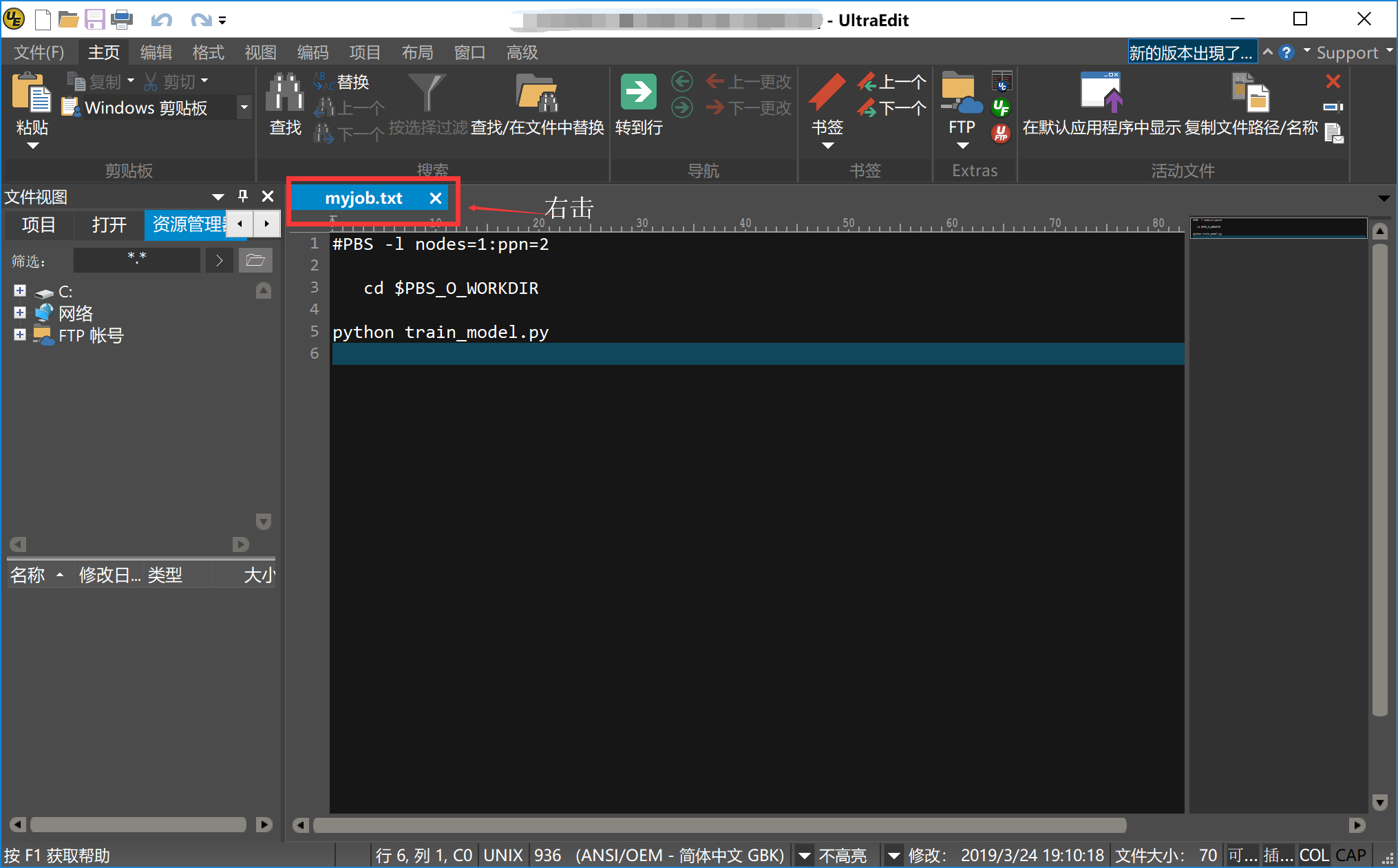Toggle COL column mode in status bar
This screenshot has height=868, width=1398.
(1313, 855)
